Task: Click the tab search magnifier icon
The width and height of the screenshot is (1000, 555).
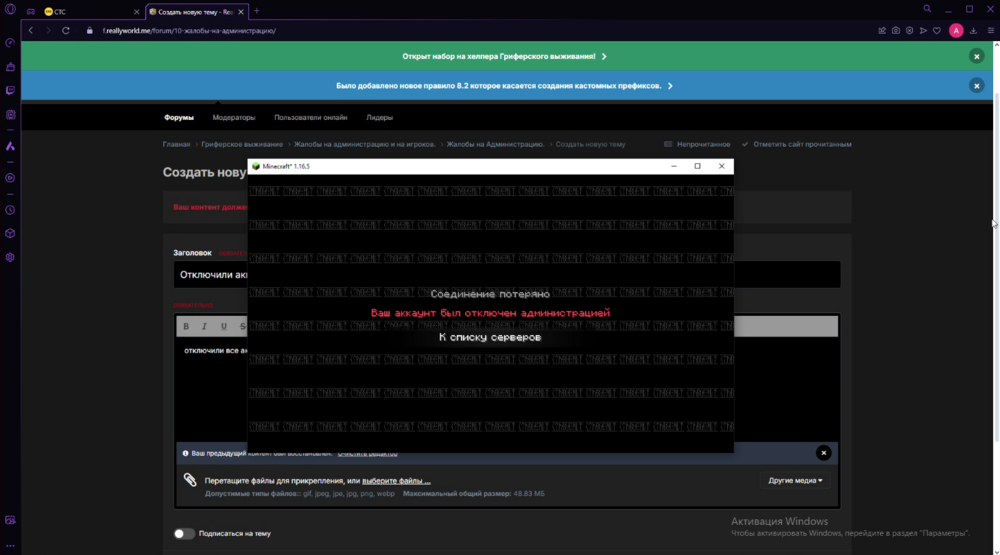Action: [927, 9]
